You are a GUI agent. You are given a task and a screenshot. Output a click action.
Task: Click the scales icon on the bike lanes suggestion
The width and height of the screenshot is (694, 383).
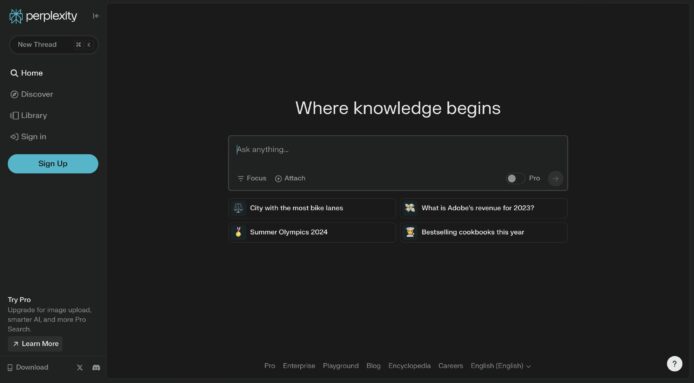(x=238, y=208)
